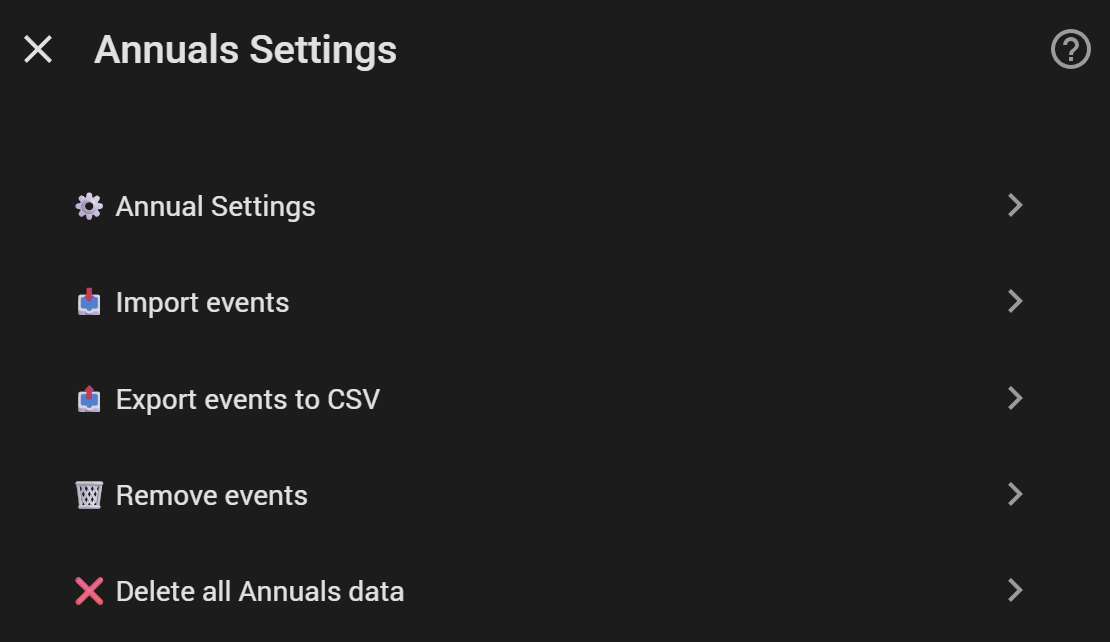Click the import tray icon with down arrow

[89, 302]
